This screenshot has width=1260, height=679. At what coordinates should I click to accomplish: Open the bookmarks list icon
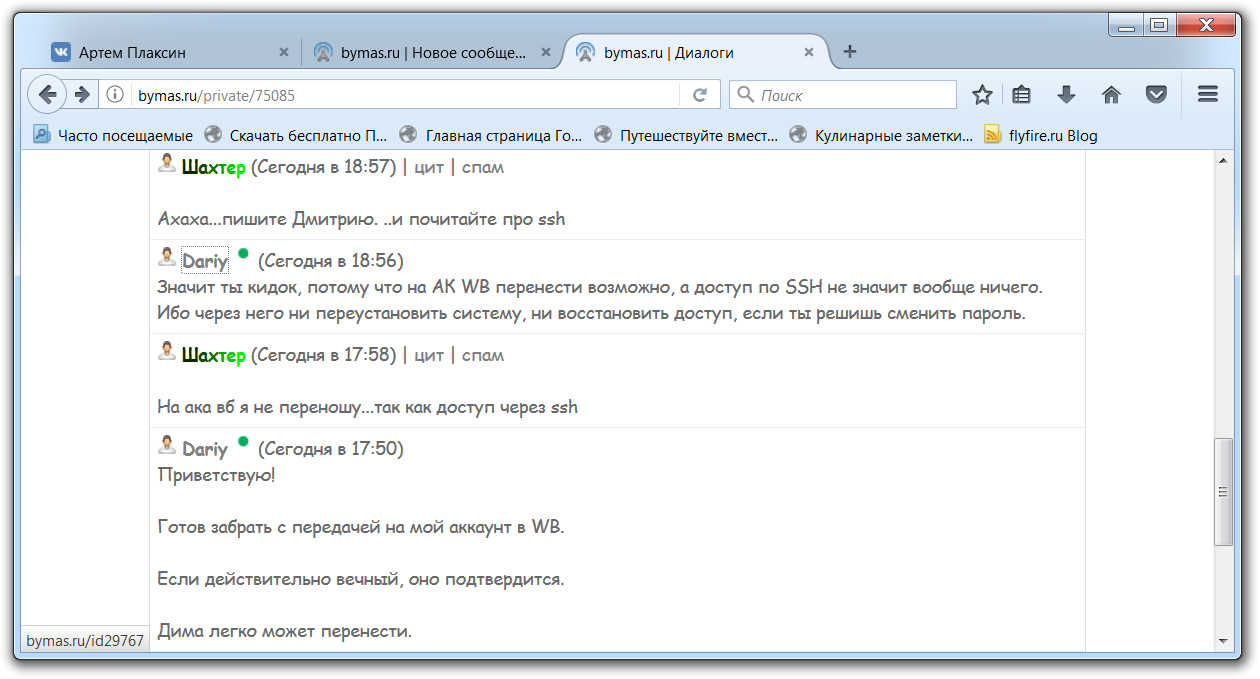pos(1021,95)
